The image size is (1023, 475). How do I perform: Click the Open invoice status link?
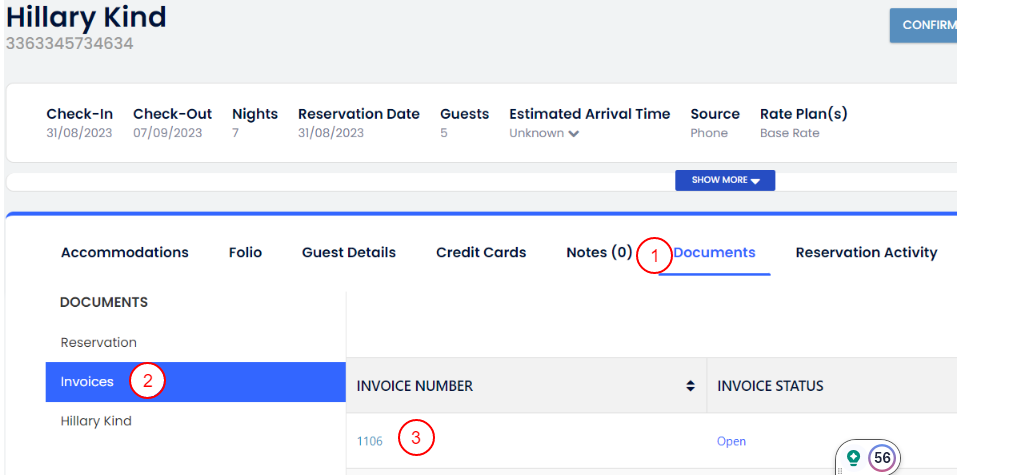(731, 441)
